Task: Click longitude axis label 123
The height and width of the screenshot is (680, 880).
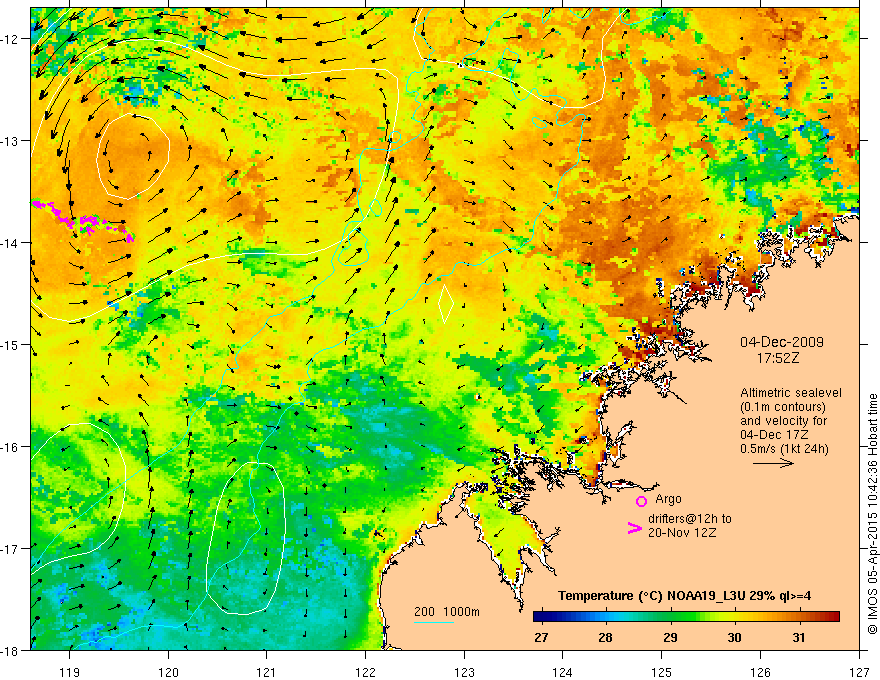Action: click(x=464, y=672)
